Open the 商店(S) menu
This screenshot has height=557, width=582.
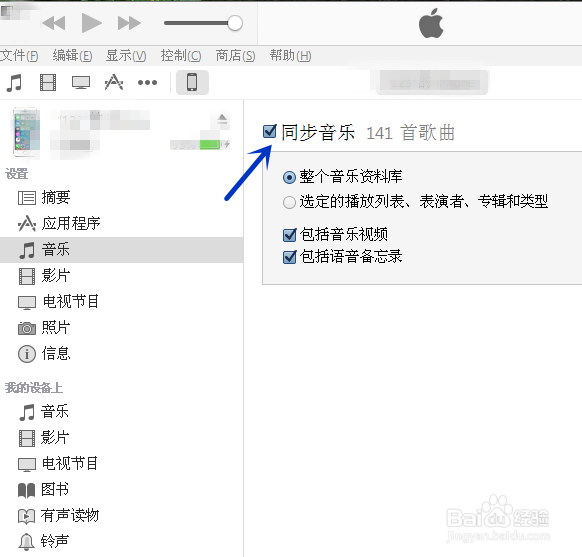click(235, 56)
